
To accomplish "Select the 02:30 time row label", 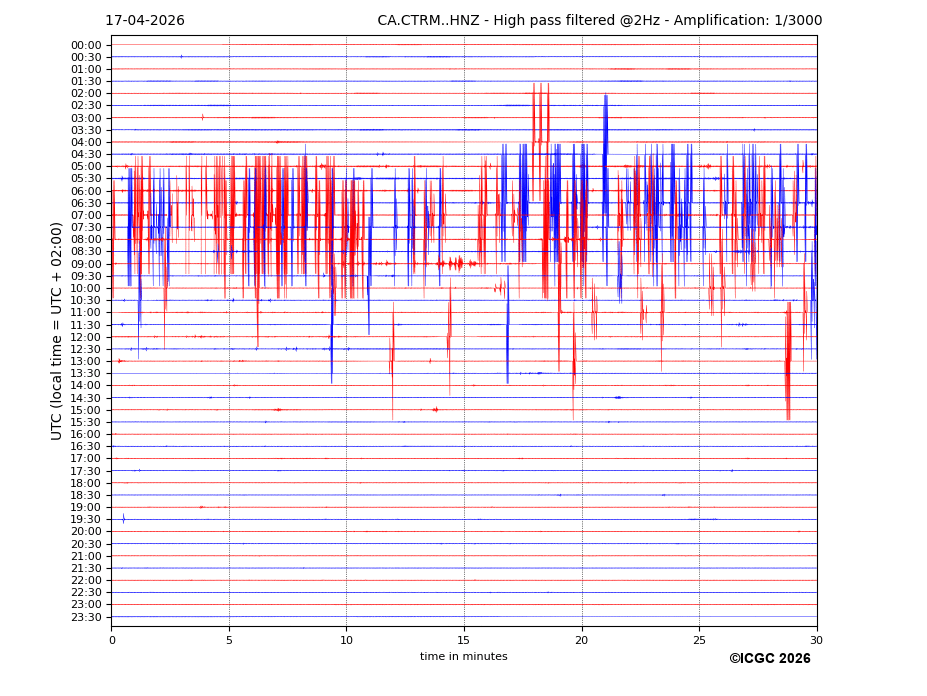I will point(86,106).
